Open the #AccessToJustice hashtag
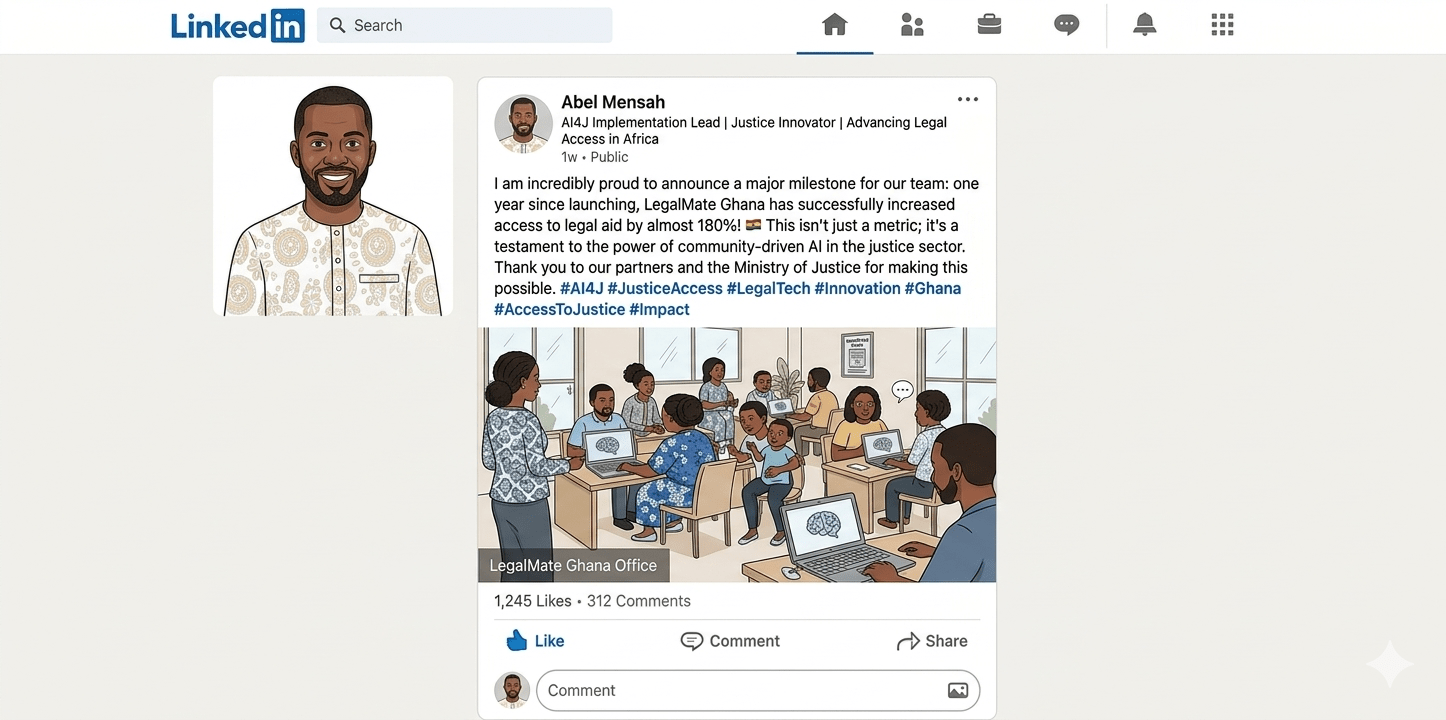 [559, 309]
